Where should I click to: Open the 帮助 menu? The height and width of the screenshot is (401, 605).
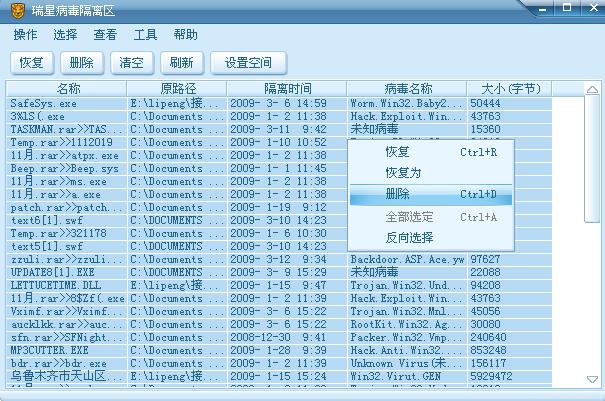186,35
